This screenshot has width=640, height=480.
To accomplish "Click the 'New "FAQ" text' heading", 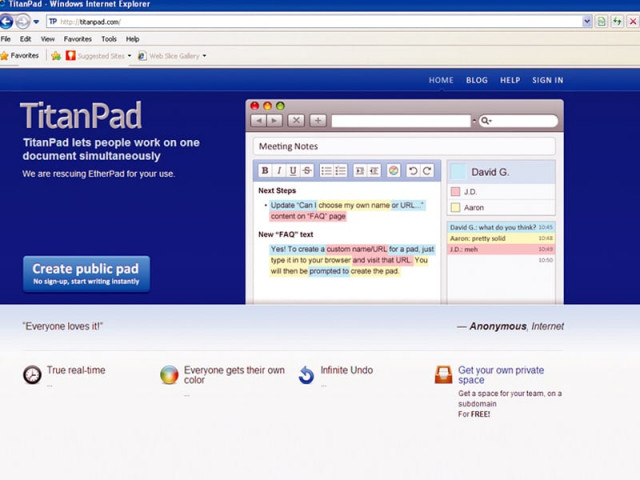I will coord(286,235).
